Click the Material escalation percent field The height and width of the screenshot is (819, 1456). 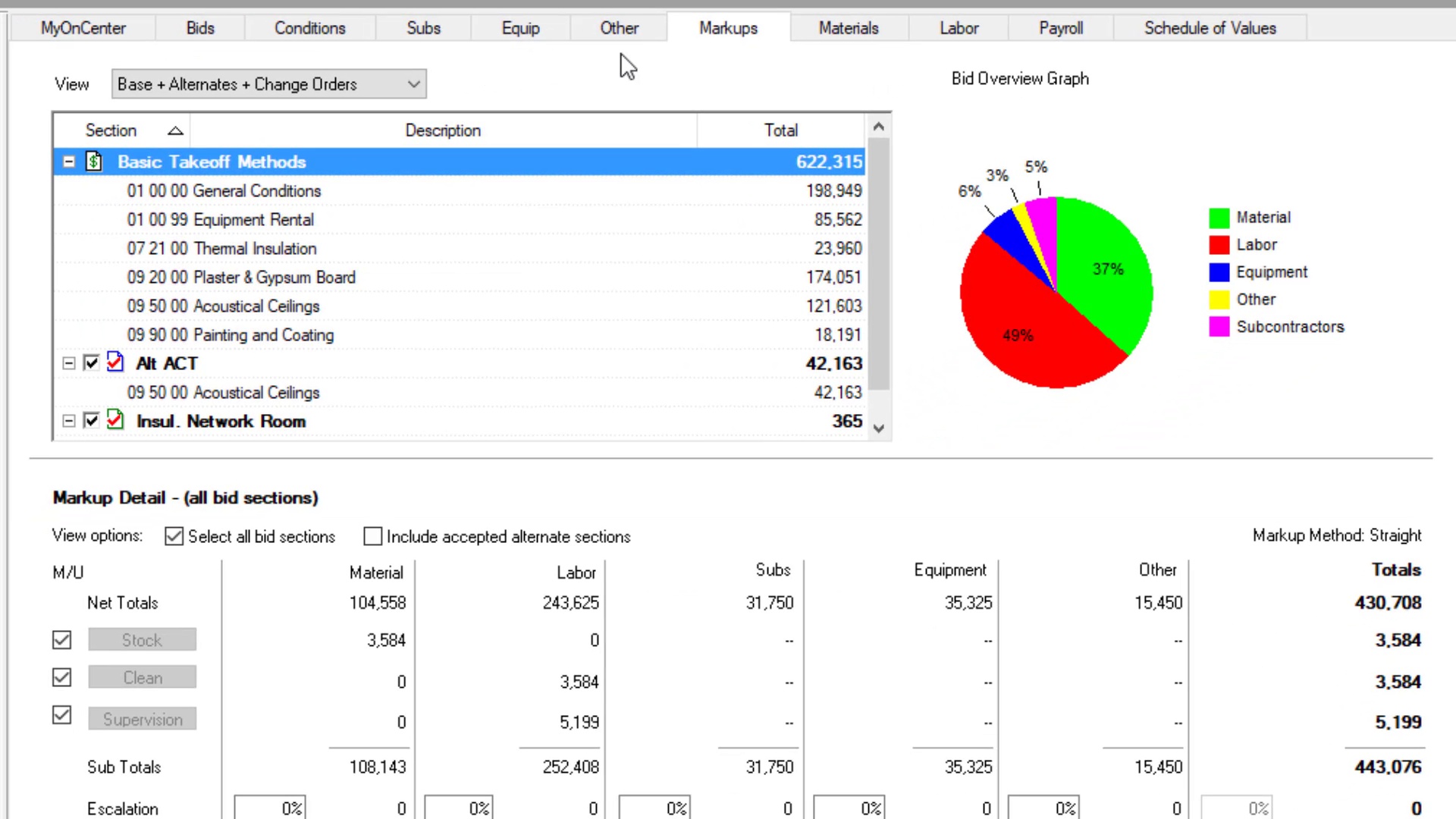click(x=269, y=808)
